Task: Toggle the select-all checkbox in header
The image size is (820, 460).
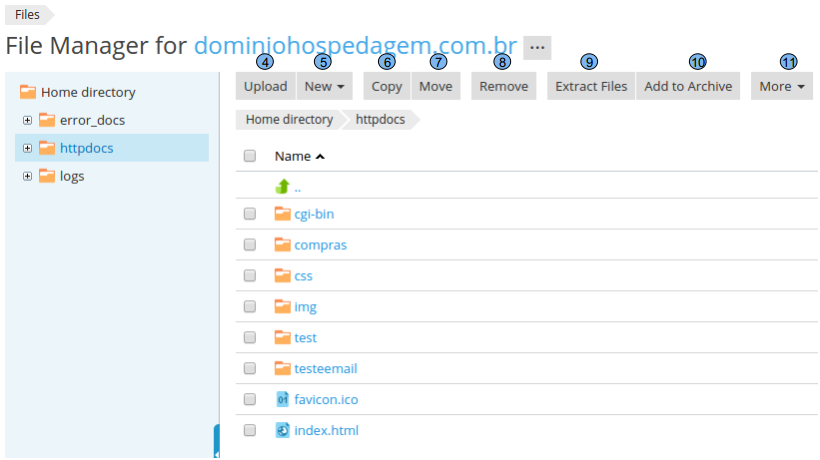Action: pos(250,156)
